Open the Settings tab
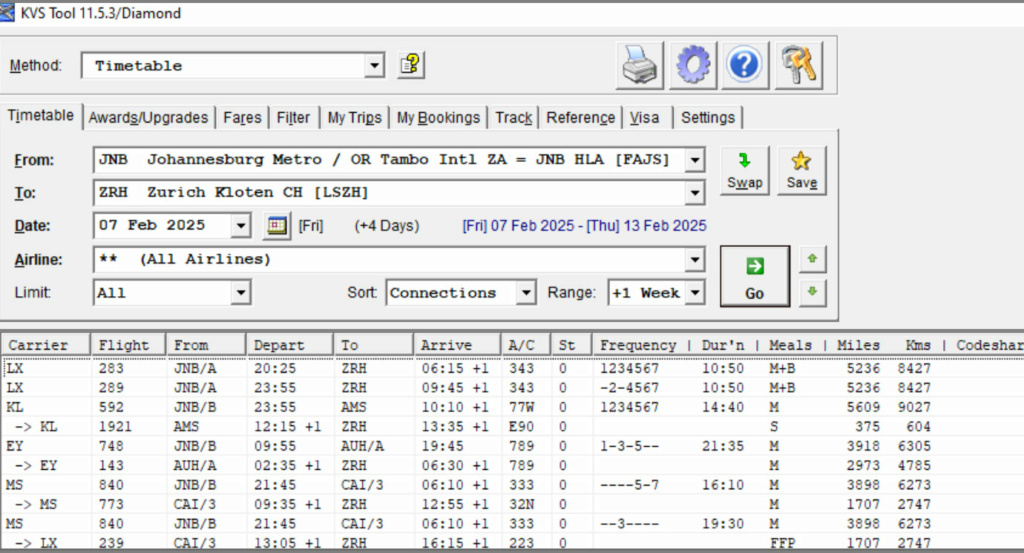The image size is (1024, 553). (708, 118)
